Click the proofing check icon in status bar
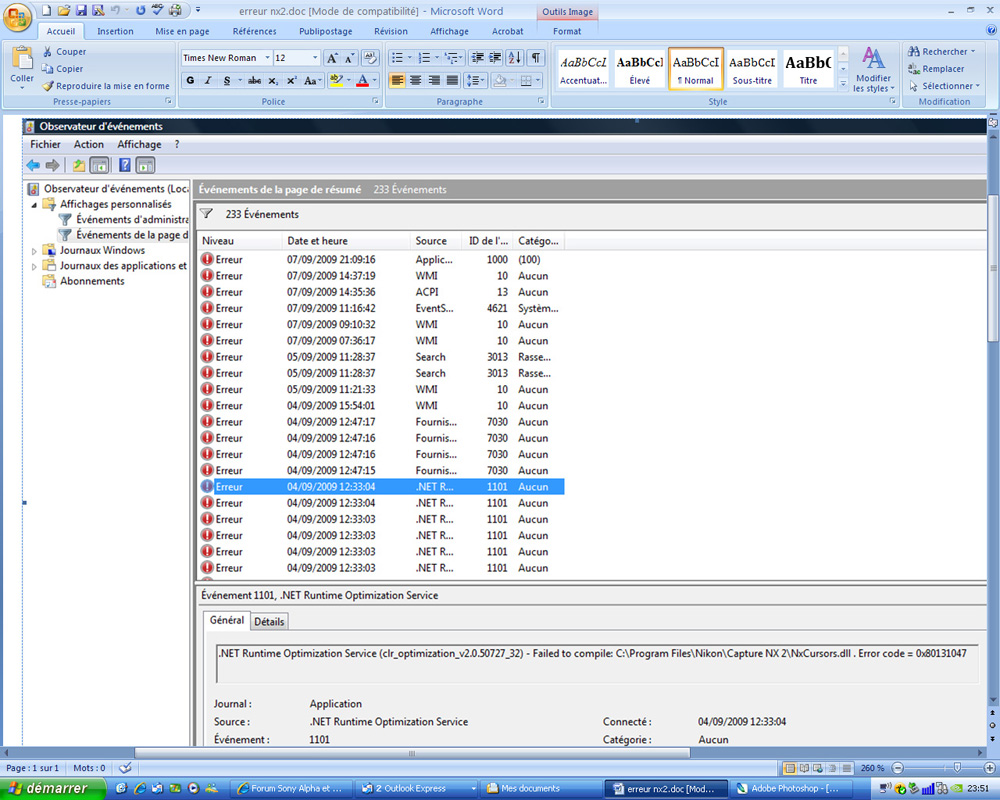Screen dimensions: 1000x800 pos(126,768)
